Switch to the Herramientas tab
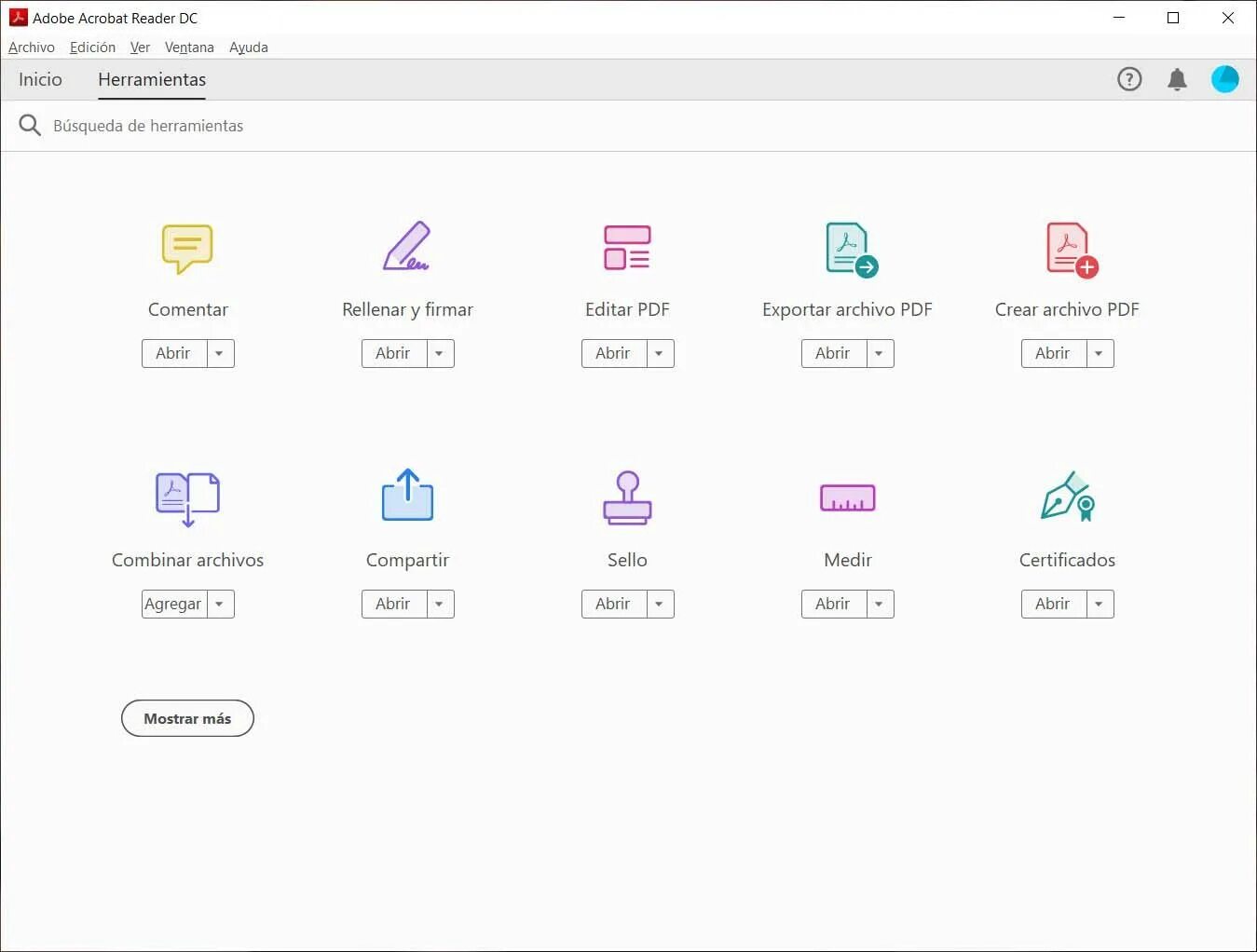1257x952 pixels. [x=152, y=80]
